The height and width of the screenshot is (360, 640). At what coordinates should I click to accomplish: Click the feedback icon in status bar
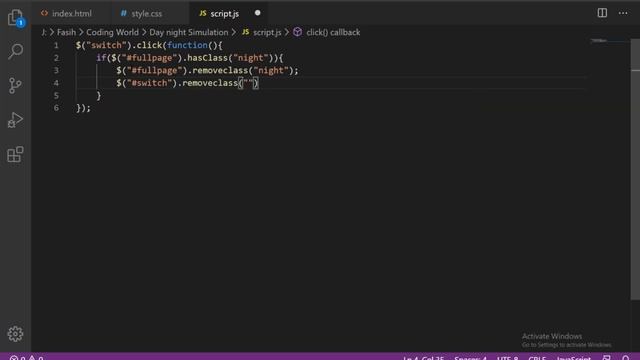pos(607,358)
